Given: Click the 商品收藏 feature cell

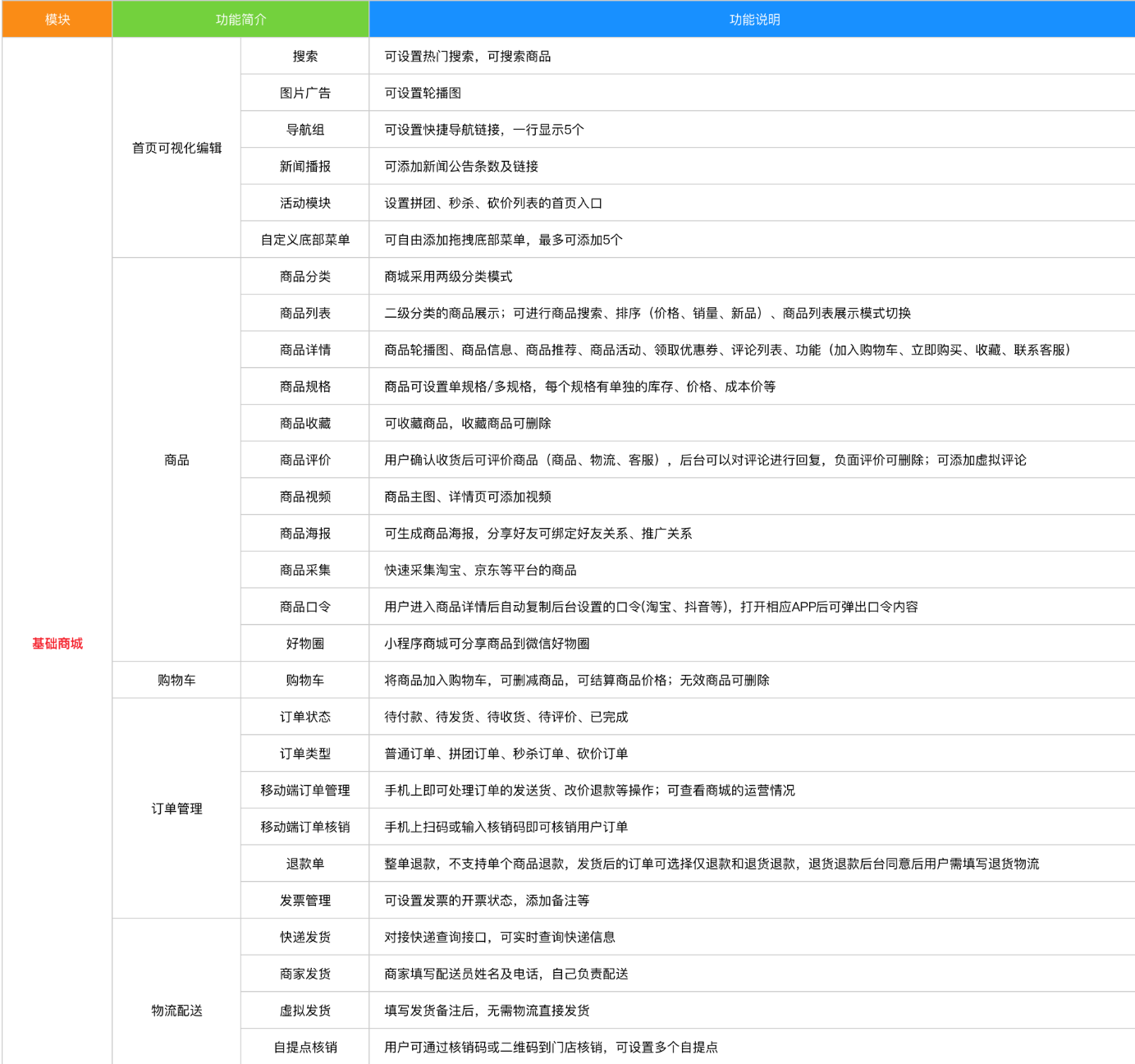Looking at the screenshot, I should pyautogui.click(x=305, y=423).
